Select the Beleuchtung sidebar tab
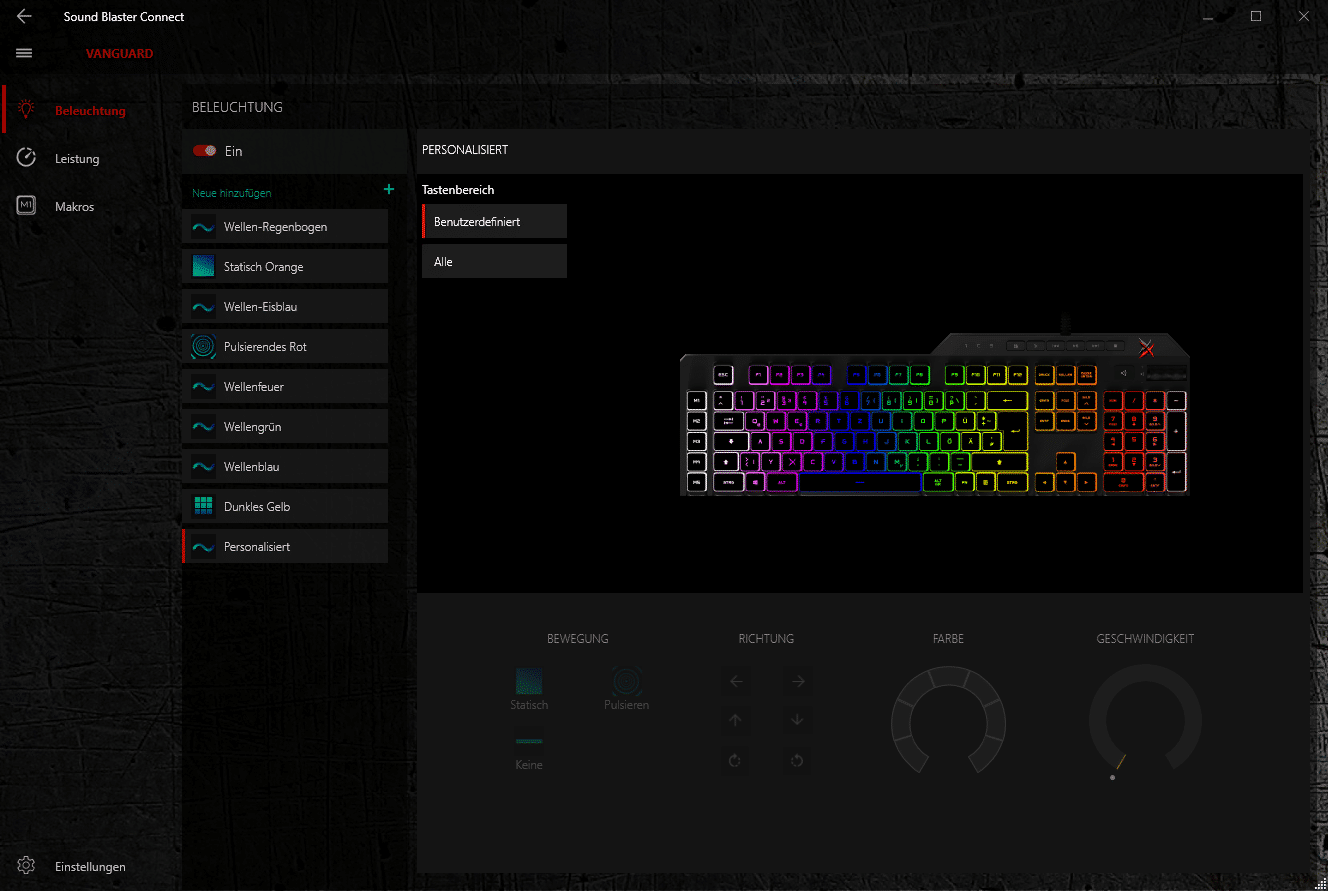This screenshot has width=1328, height=891. [x=90, y=110]
